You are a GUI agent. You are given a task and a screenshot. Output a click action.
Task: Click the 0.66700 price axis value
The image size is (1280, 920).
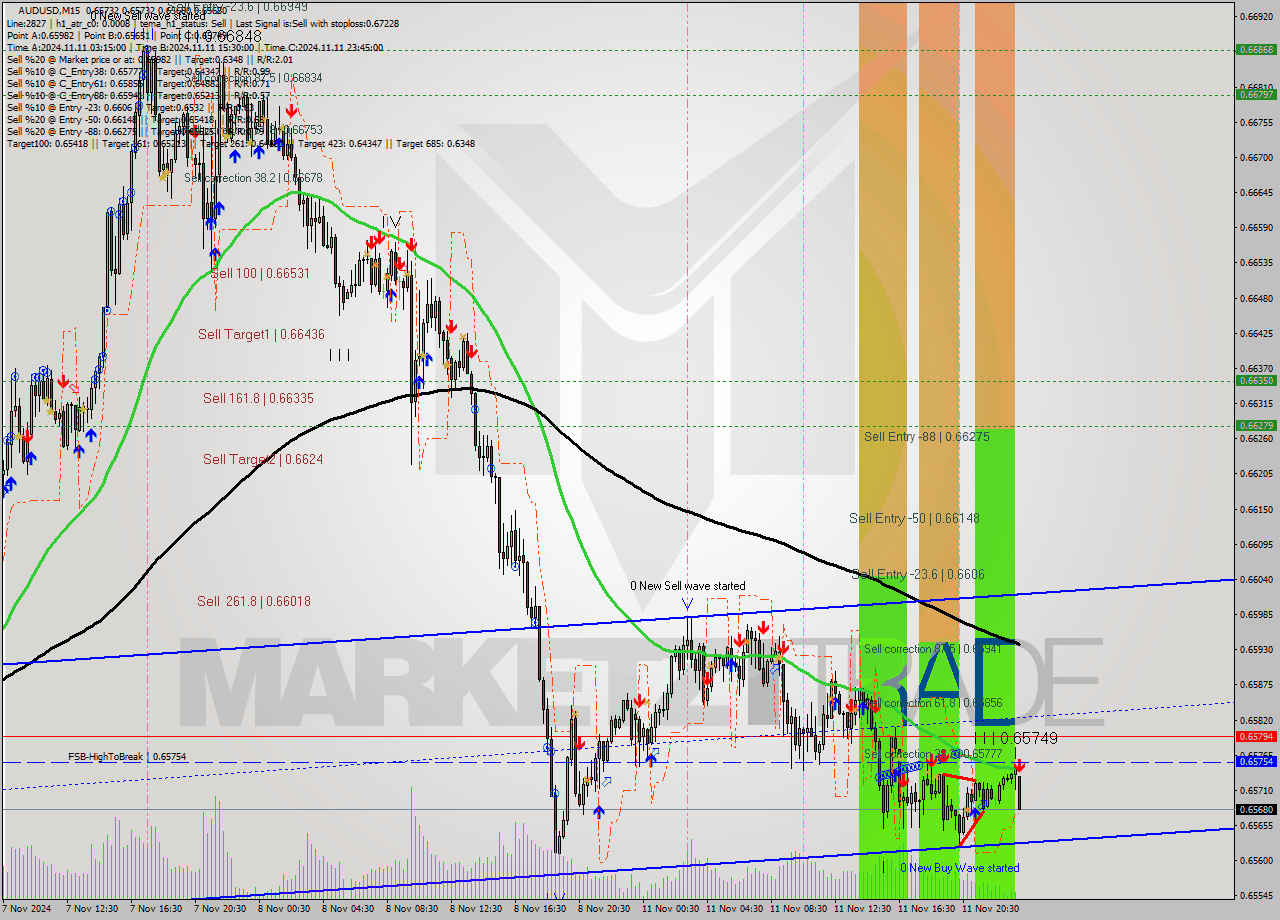click(1255, 158)
